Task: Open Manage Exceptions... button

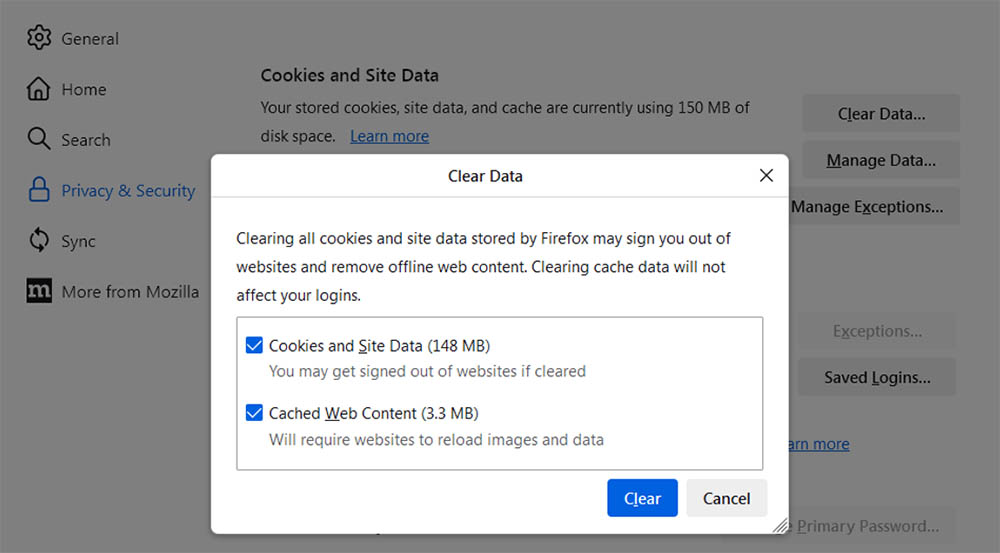Action: [874, 207]
